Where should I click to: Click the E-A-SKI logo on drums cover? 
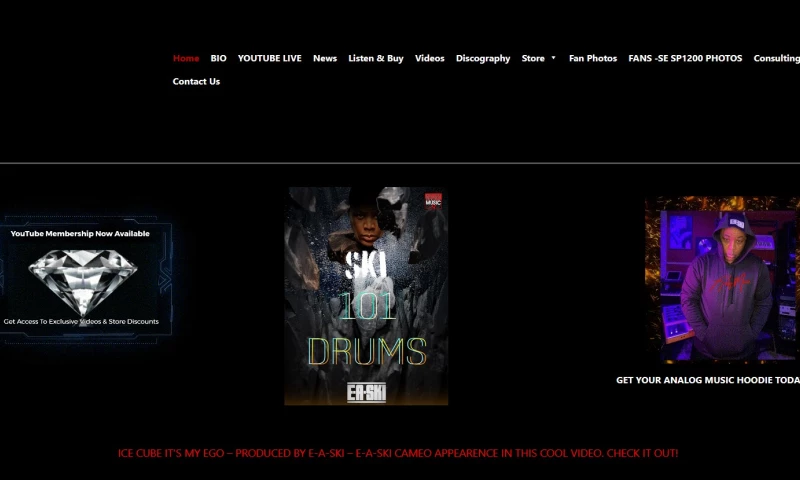pos(366,392)
